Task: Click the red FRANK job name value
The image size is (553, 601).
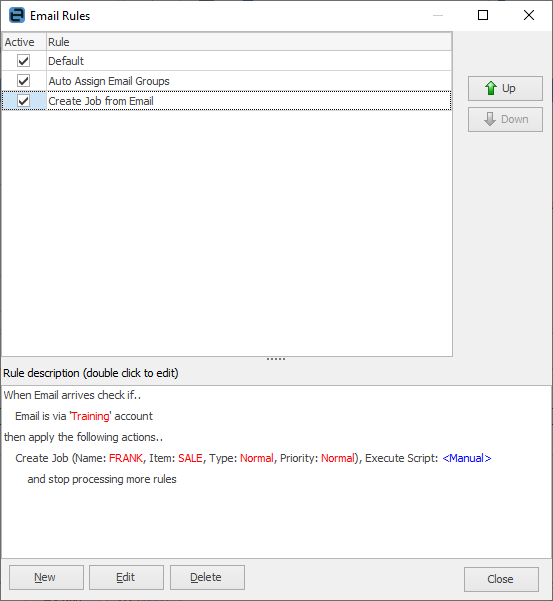Action: pos(126,458)
